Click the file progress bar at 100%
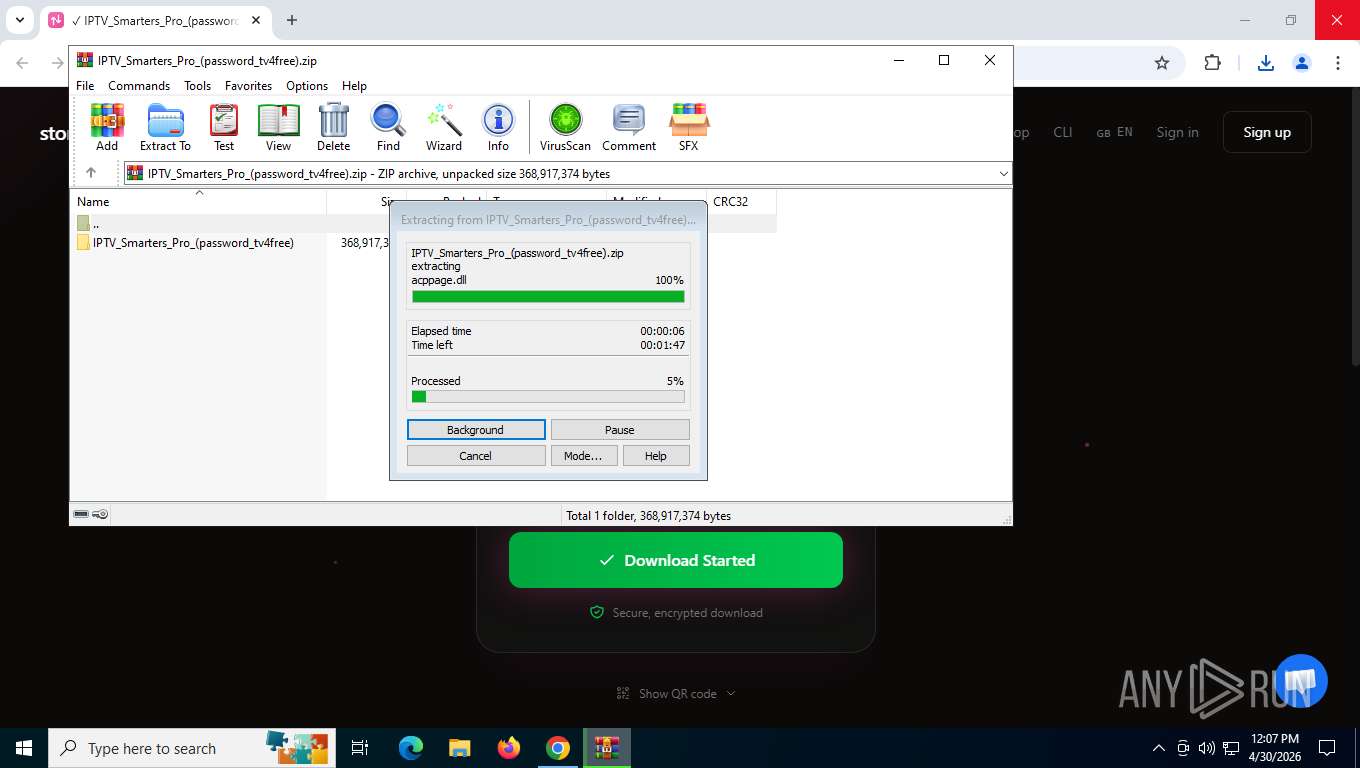The image size is (1360, 768). 548,297
